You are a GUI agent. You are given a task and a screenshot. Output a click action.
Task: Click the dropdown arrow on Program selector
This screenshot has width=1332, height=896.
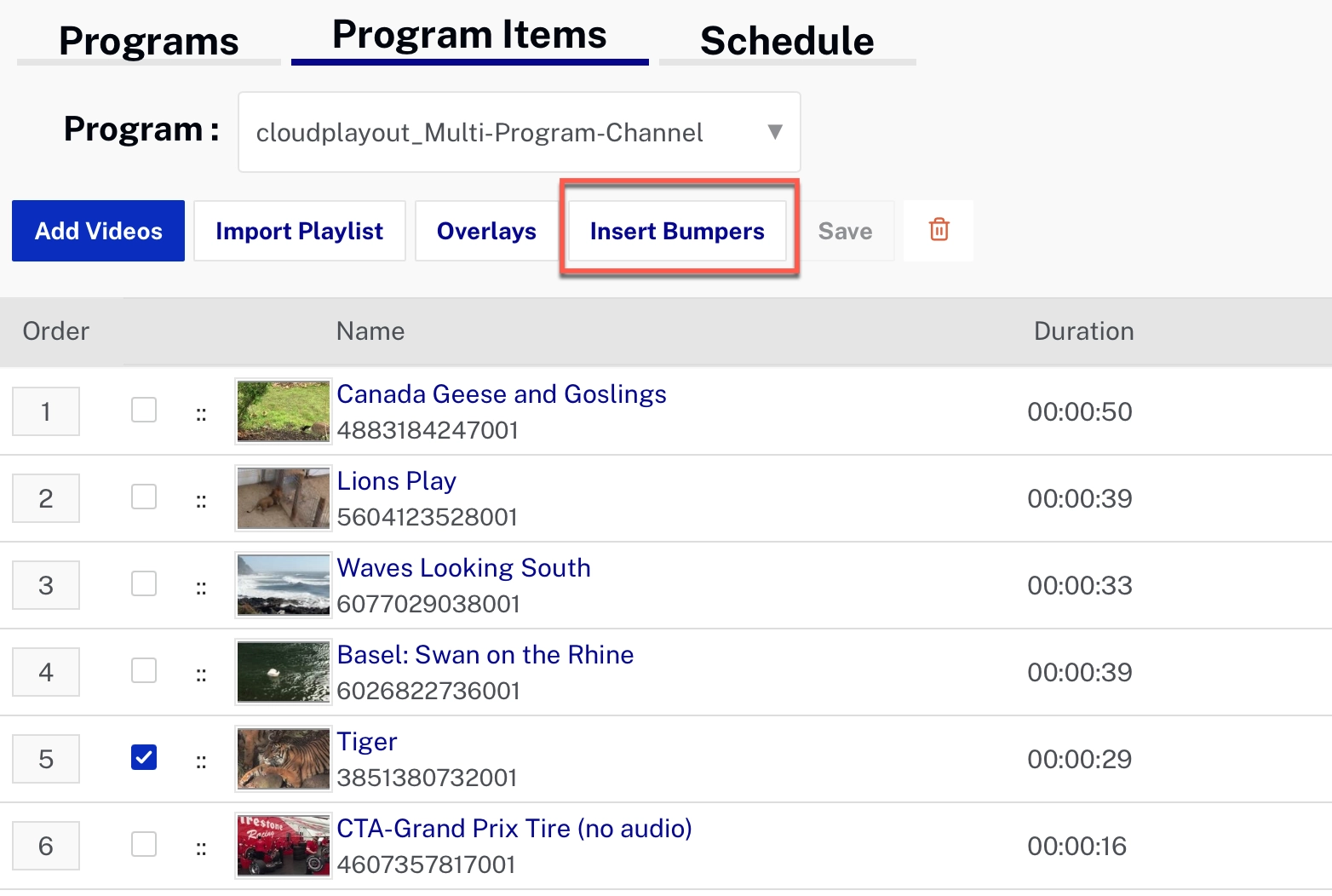coord(774,132)
